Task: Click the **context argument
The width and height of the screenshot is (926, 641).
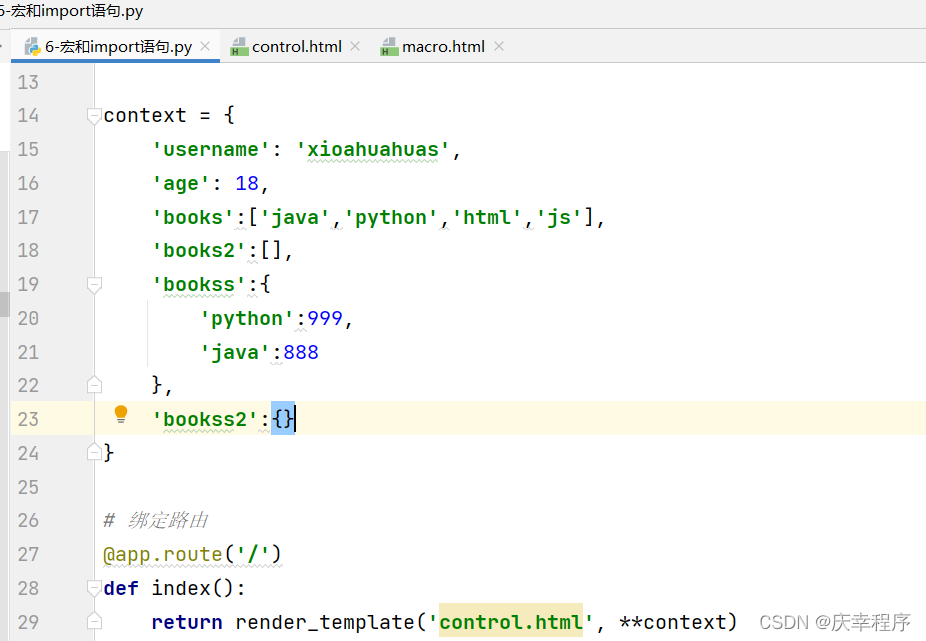Action: pos(672,622)
